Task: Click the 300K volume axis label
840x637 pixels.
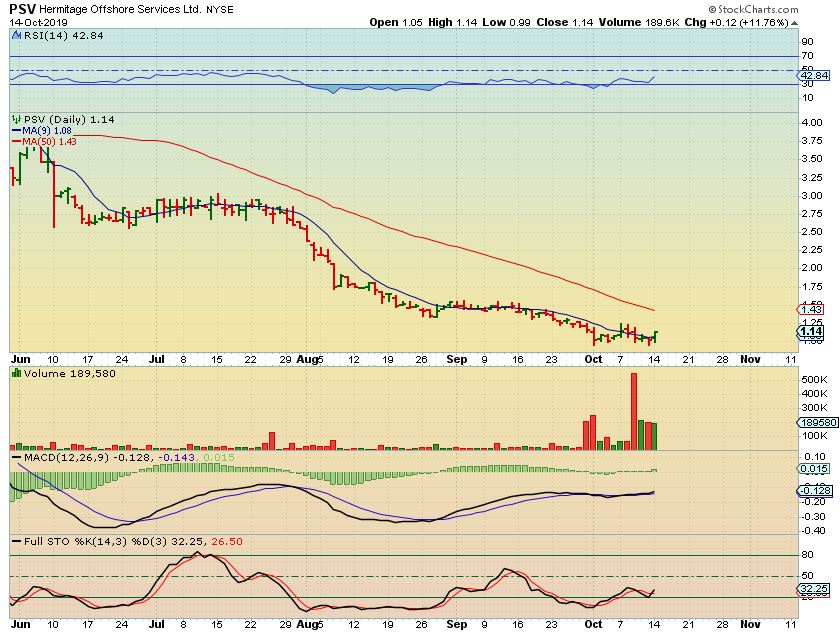Action: tap(814, 408)
